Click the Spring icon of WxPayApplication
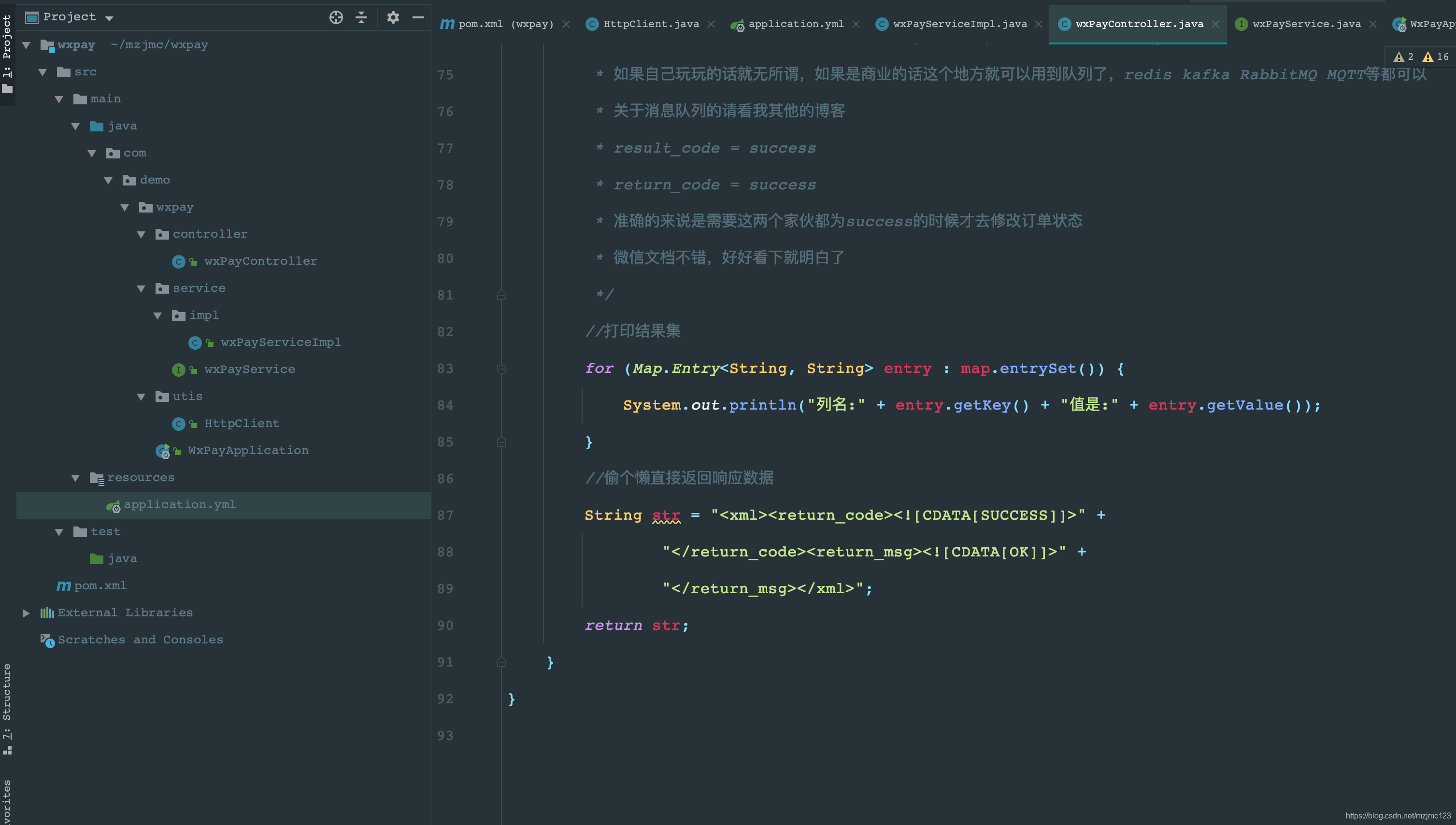Image resolution: width=1456 pixels, height=825 pixels. [163, 451]
